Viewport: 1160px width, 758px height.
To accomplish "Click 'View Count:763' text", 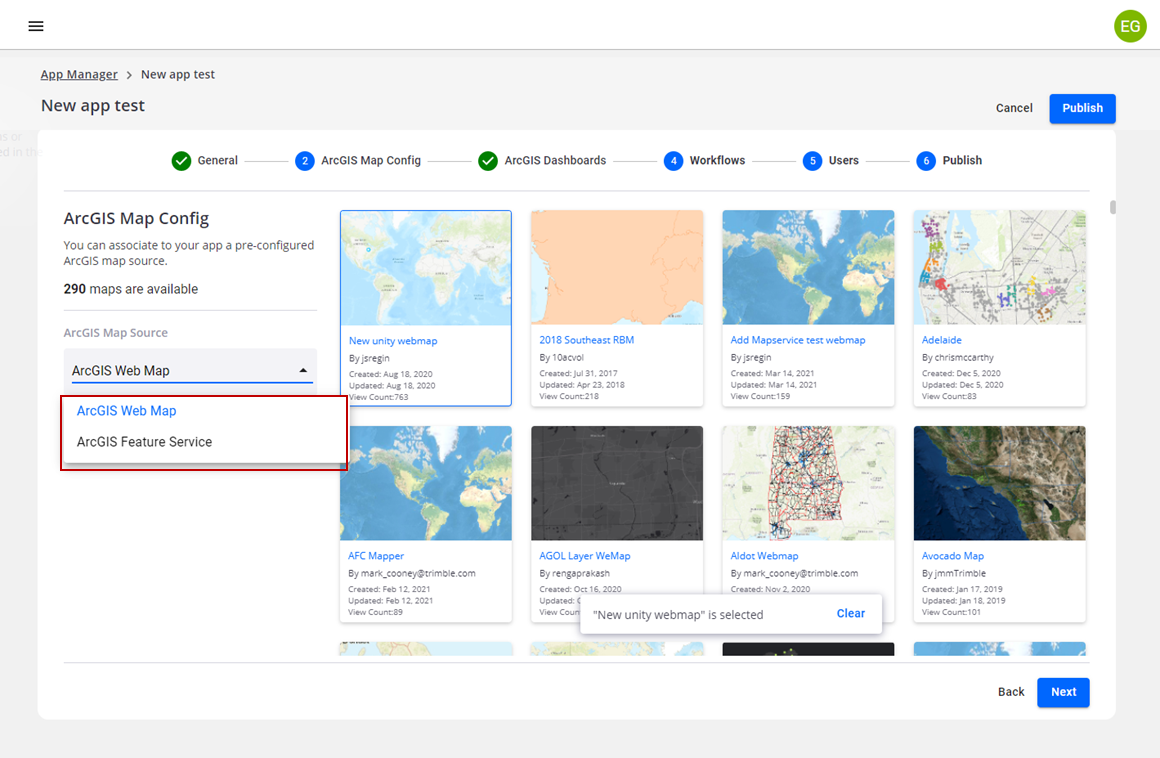I will click(378, 397).
